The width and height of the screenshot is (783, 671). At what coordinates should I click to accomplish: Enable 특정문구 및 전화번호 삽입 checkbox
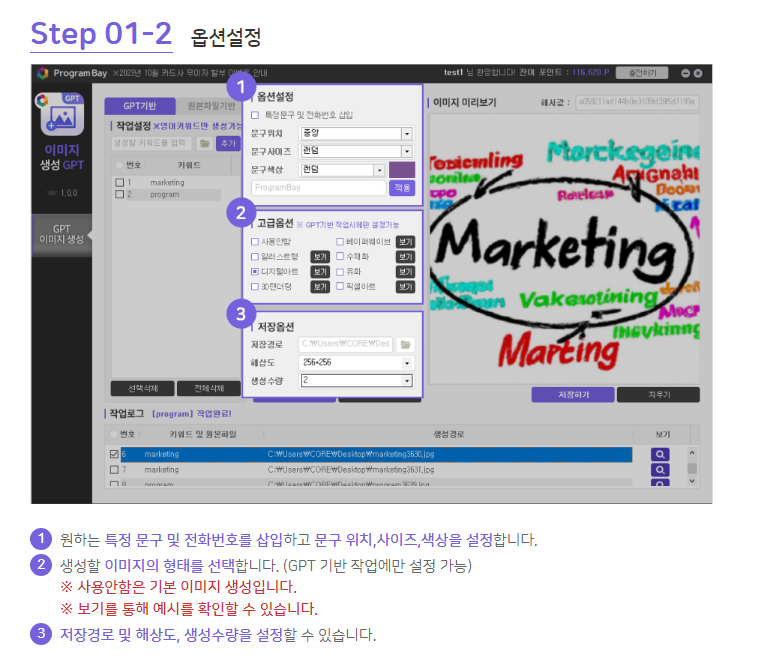pyautogui.click(x=255, y=116)
